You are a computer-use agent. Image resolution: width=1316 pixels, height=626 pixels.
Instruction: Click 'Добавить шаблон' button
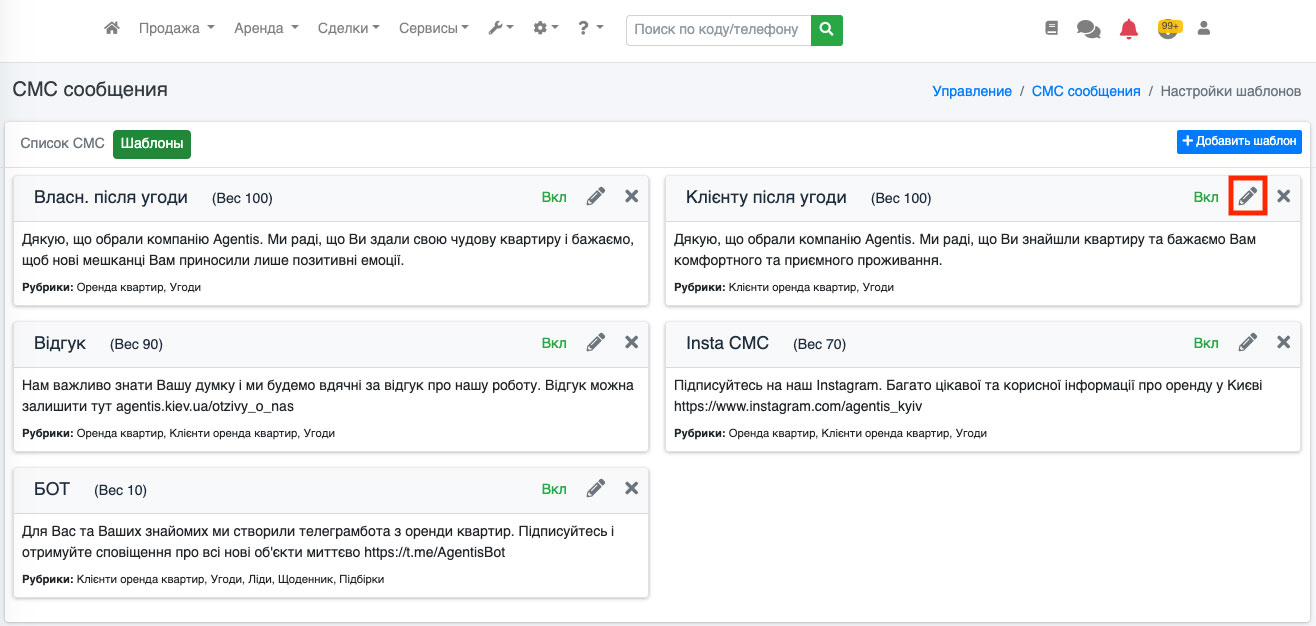tap(1239, 141)
